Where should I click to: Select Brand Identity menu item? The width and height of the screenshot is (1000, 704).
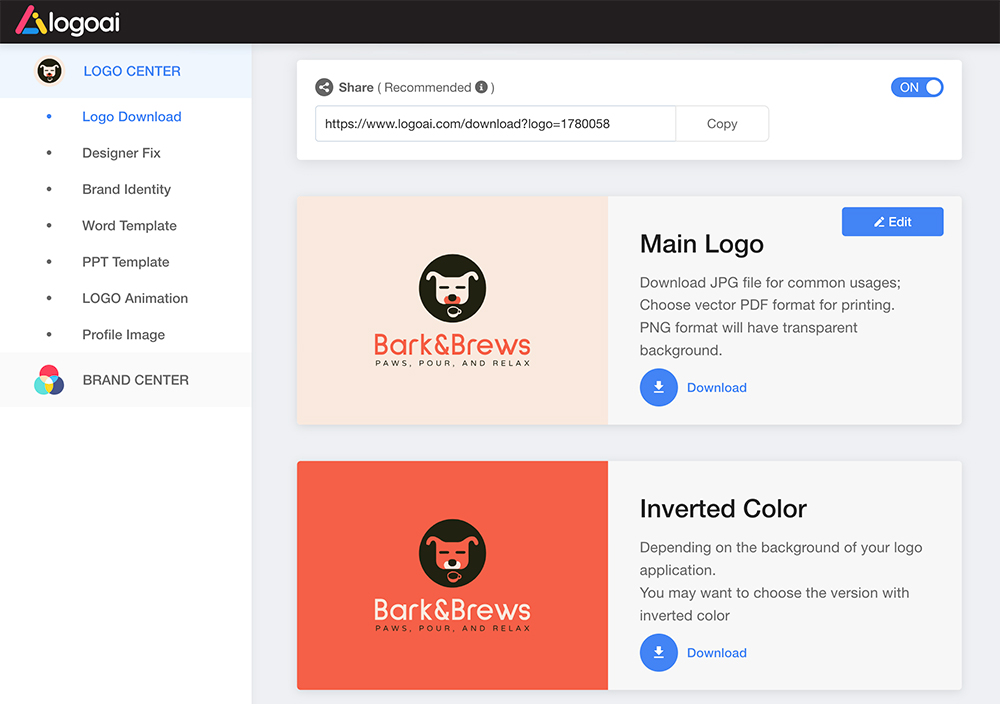[126, 189]
